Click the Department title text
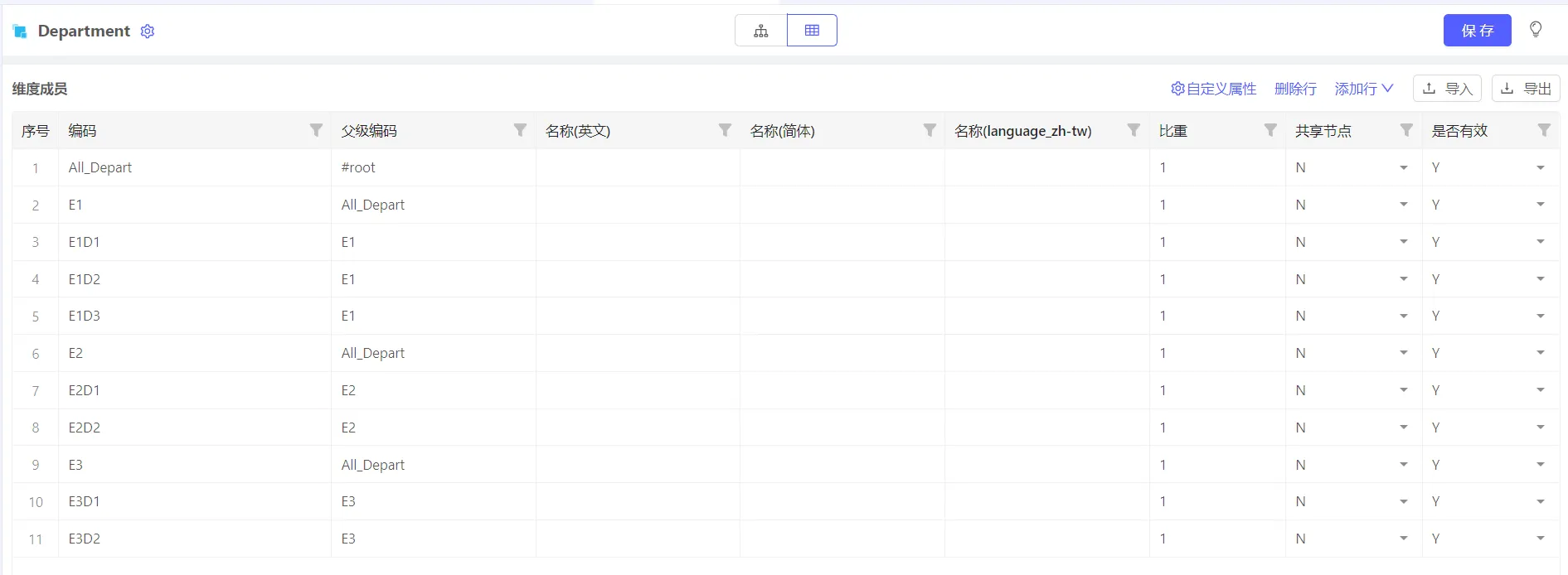The image size is (1568, 575). tap(84, 31)
